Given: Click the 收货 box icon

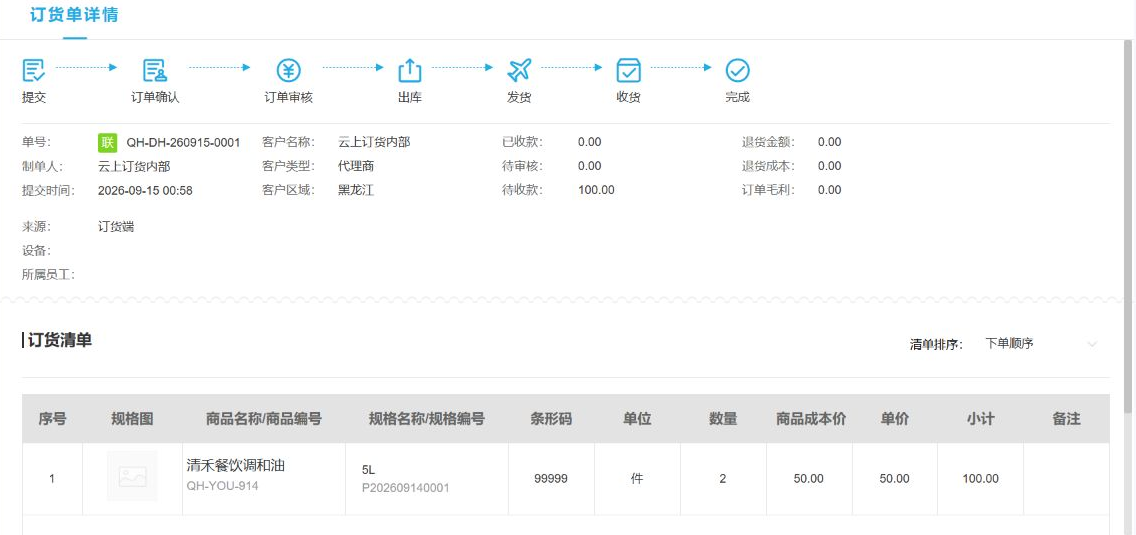Looking at the screenshot, I should click(x=628, y=70).
